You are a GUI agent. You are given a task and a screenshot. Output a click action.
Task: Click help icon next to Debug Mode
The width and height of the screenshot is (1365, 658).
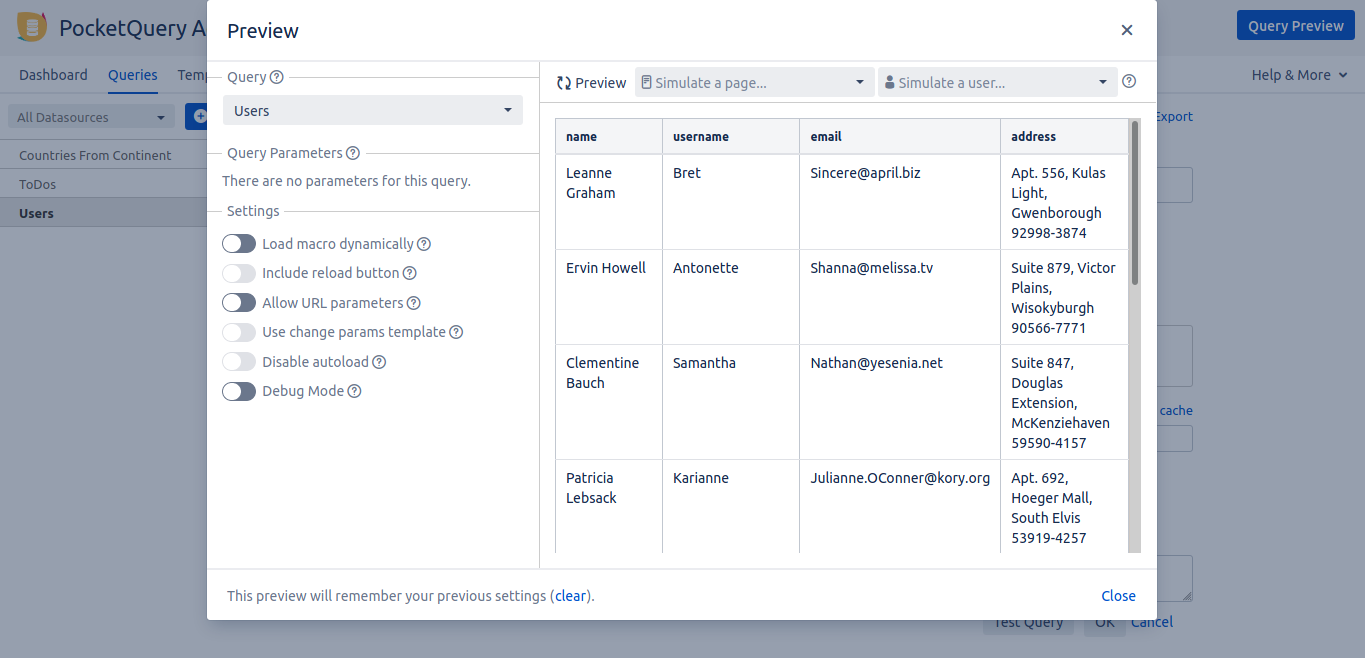click(x=354, y=391)
